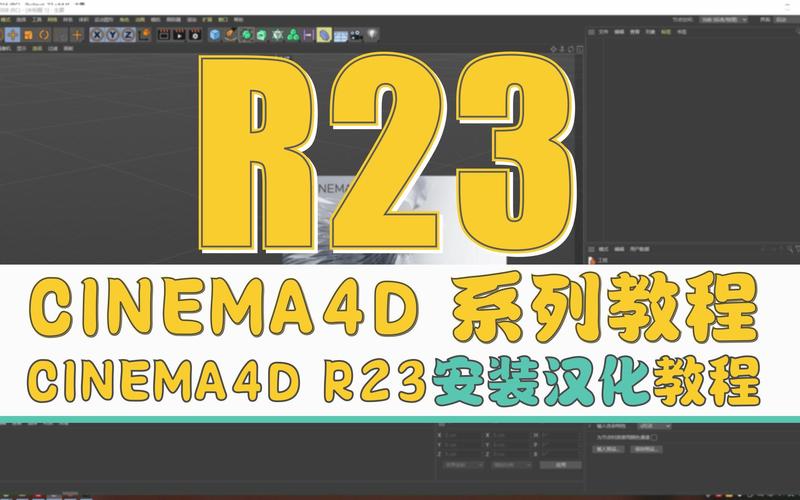Open the green Subdivision Surface generators icon
This screenshot has height=500, width=800.
[x=246, y=35]
